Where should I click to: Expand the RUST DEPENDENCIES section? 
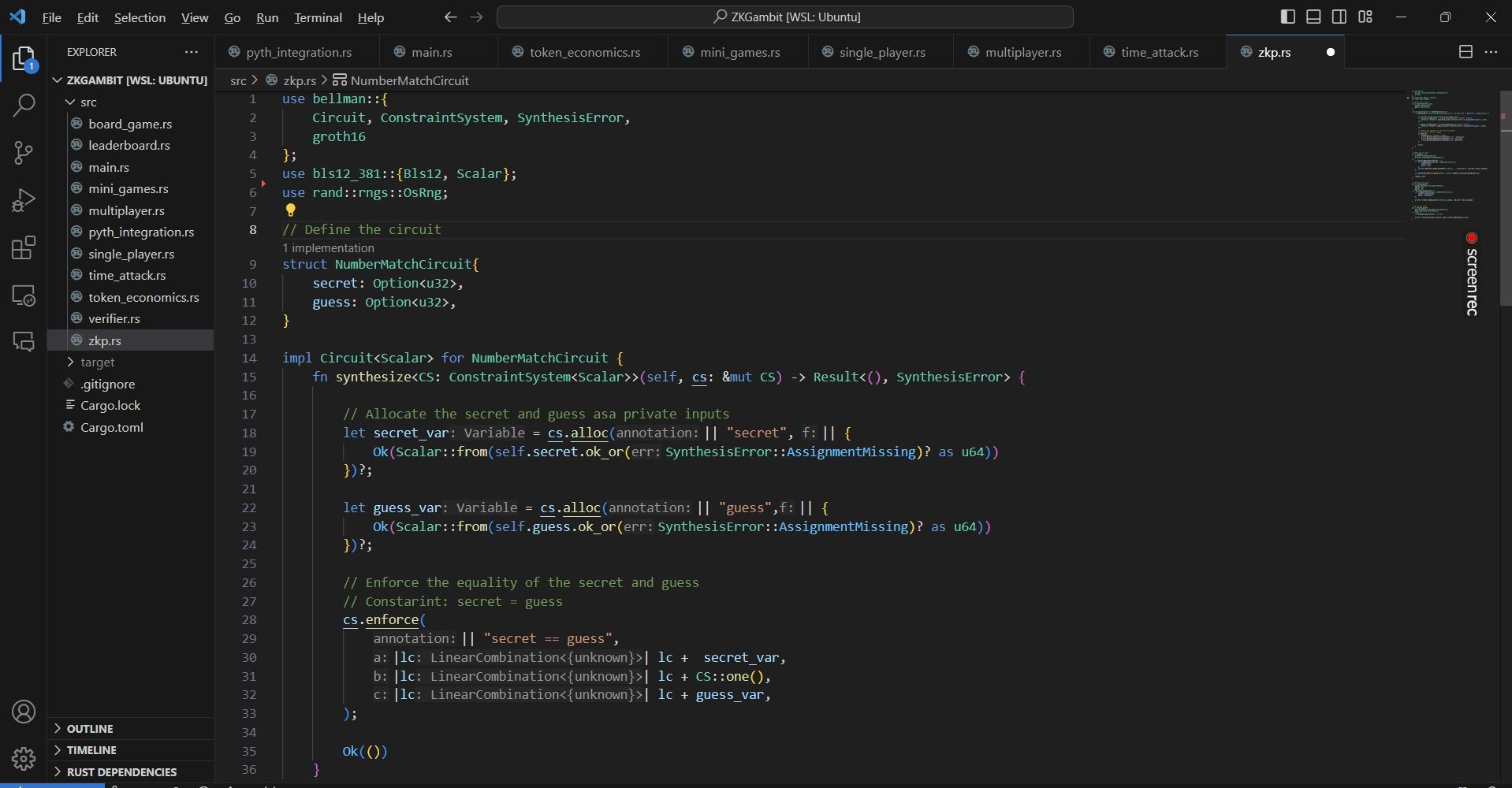coord(130,772)
